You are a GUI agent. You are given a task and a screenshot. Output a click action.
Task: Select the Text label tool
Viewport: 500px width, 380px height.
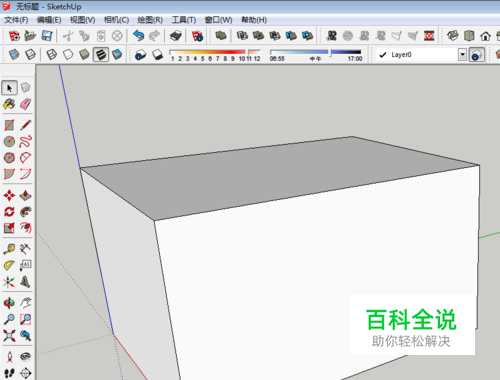pos(26,265)
